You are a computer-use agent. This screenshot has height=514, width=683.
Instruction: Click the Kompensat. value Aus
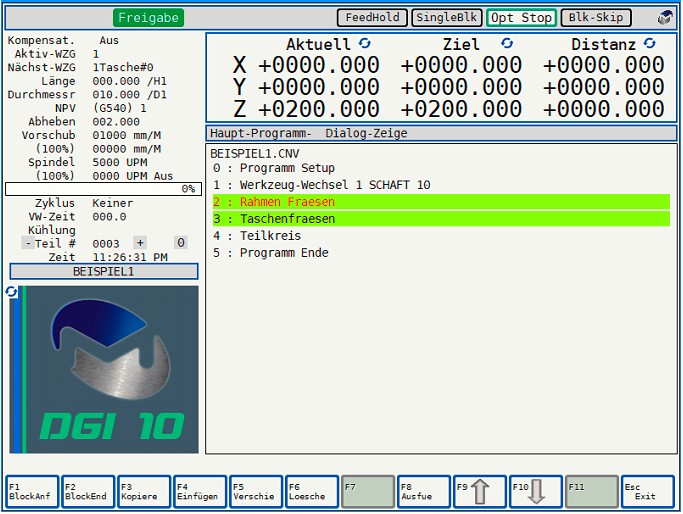(109, 41)
